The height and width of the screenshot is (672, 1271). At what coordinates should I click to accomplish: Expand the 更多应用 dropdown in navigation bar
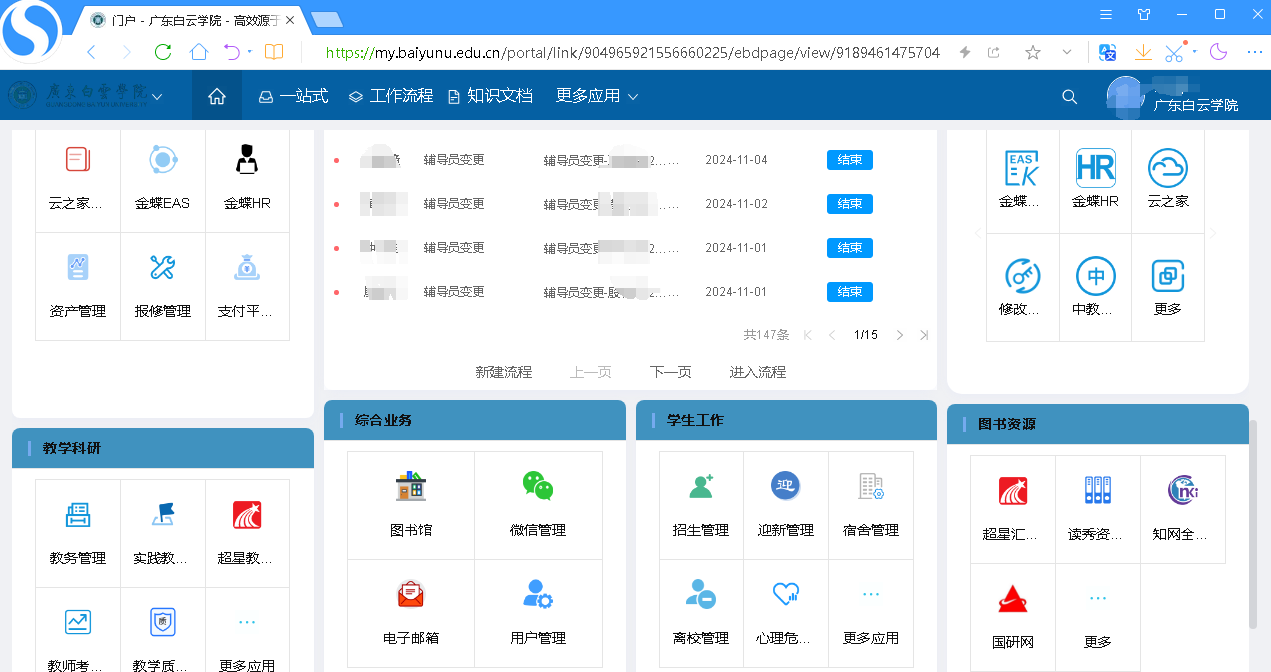click(597, 96)
